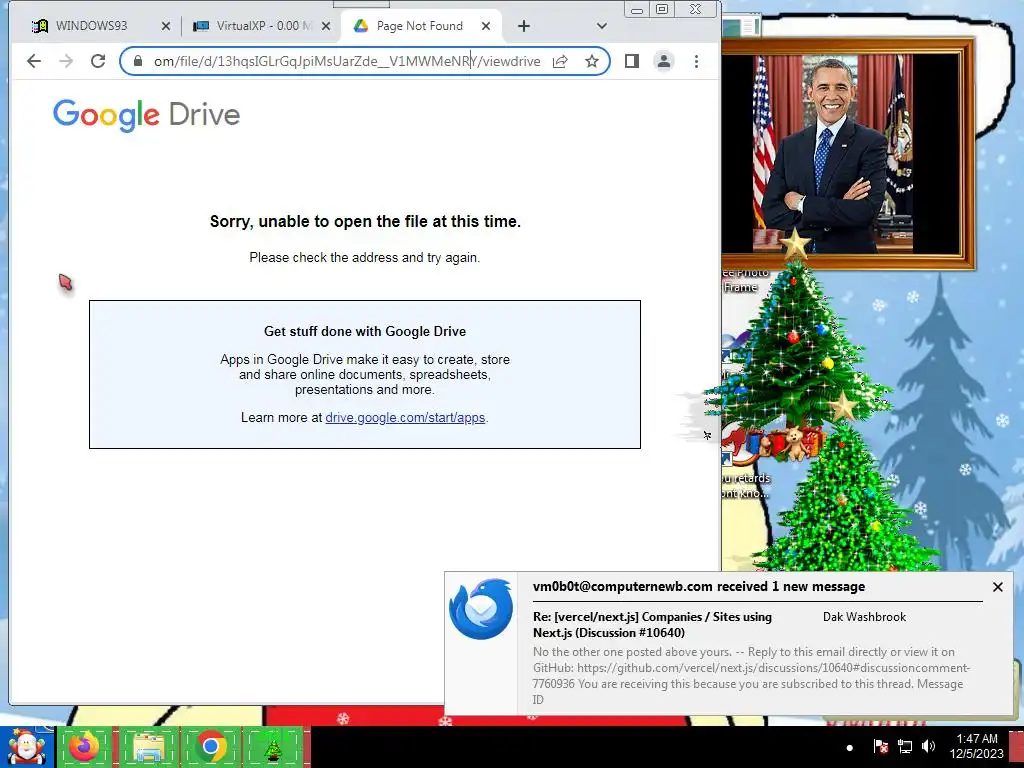Screen dimensions: 1024x768
Task: Click 'Get stuff done with Google Drive' heading
Action: pyautogui.click(x=365, y=332)
